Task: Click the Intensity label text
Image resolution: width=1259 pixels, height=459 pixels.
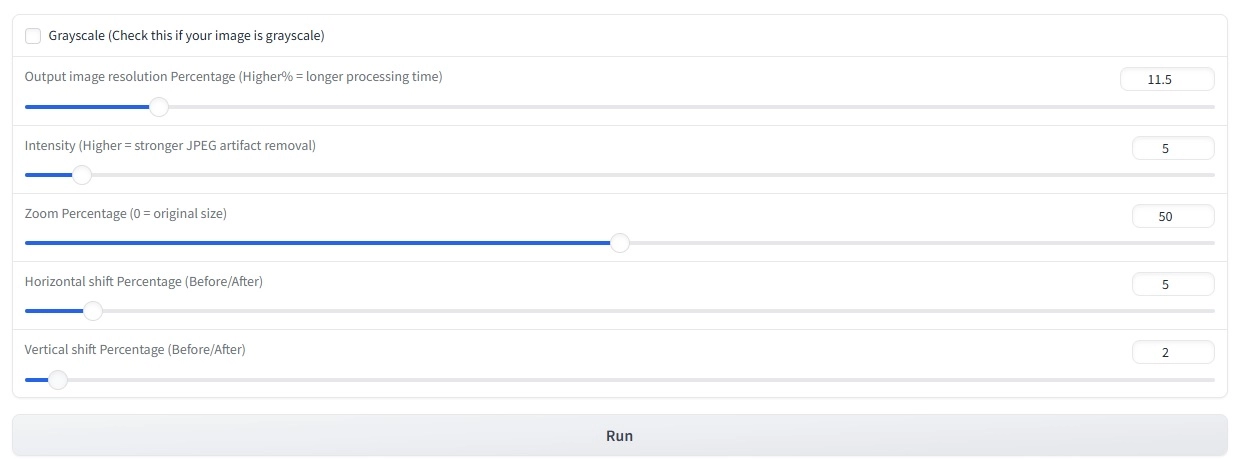Action: [x=170, y=145]
